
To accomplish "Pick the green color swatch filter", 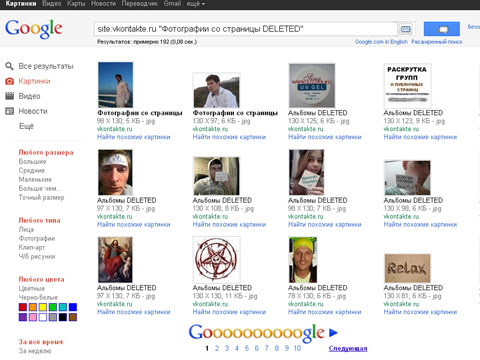I will [53, 307].
